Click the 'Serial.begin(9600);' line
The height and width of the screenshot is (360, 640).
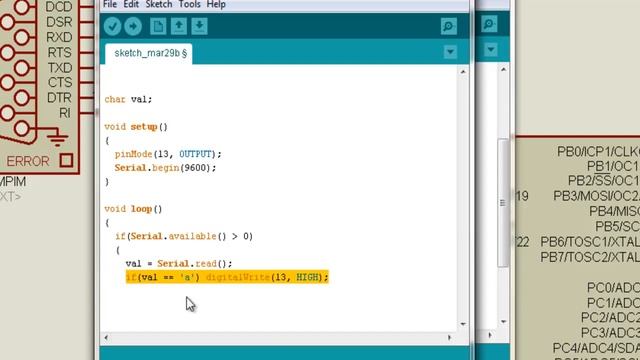tap(165, 168)
